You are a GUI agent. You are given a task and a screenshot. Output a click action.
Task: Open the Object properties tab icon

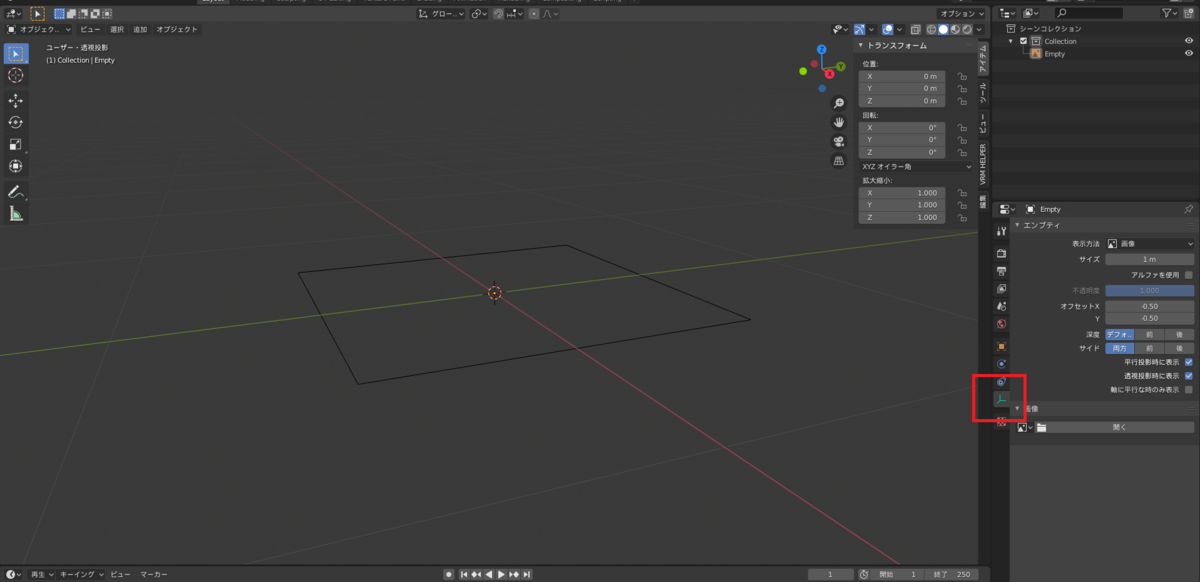pos(1001,346)
